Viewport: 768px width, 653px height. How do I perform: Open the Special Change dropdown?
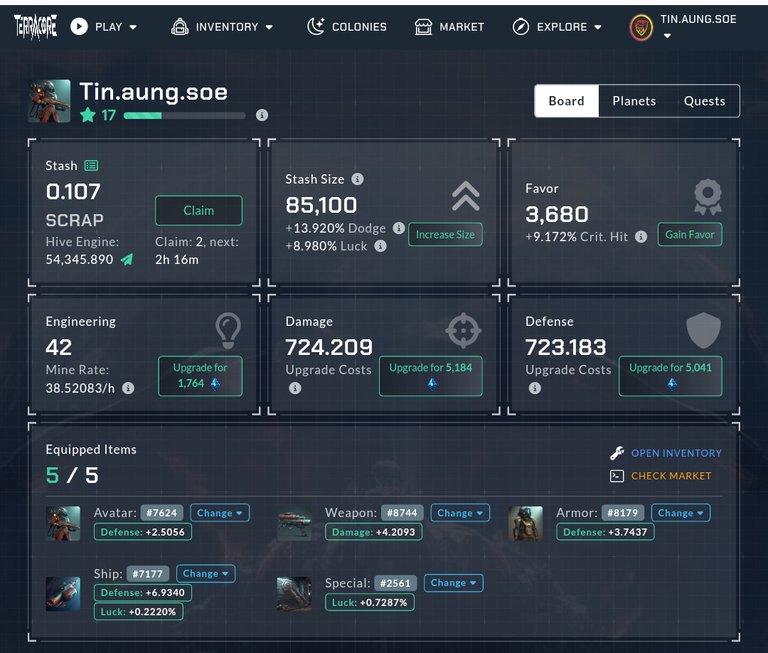pos(453,583)
